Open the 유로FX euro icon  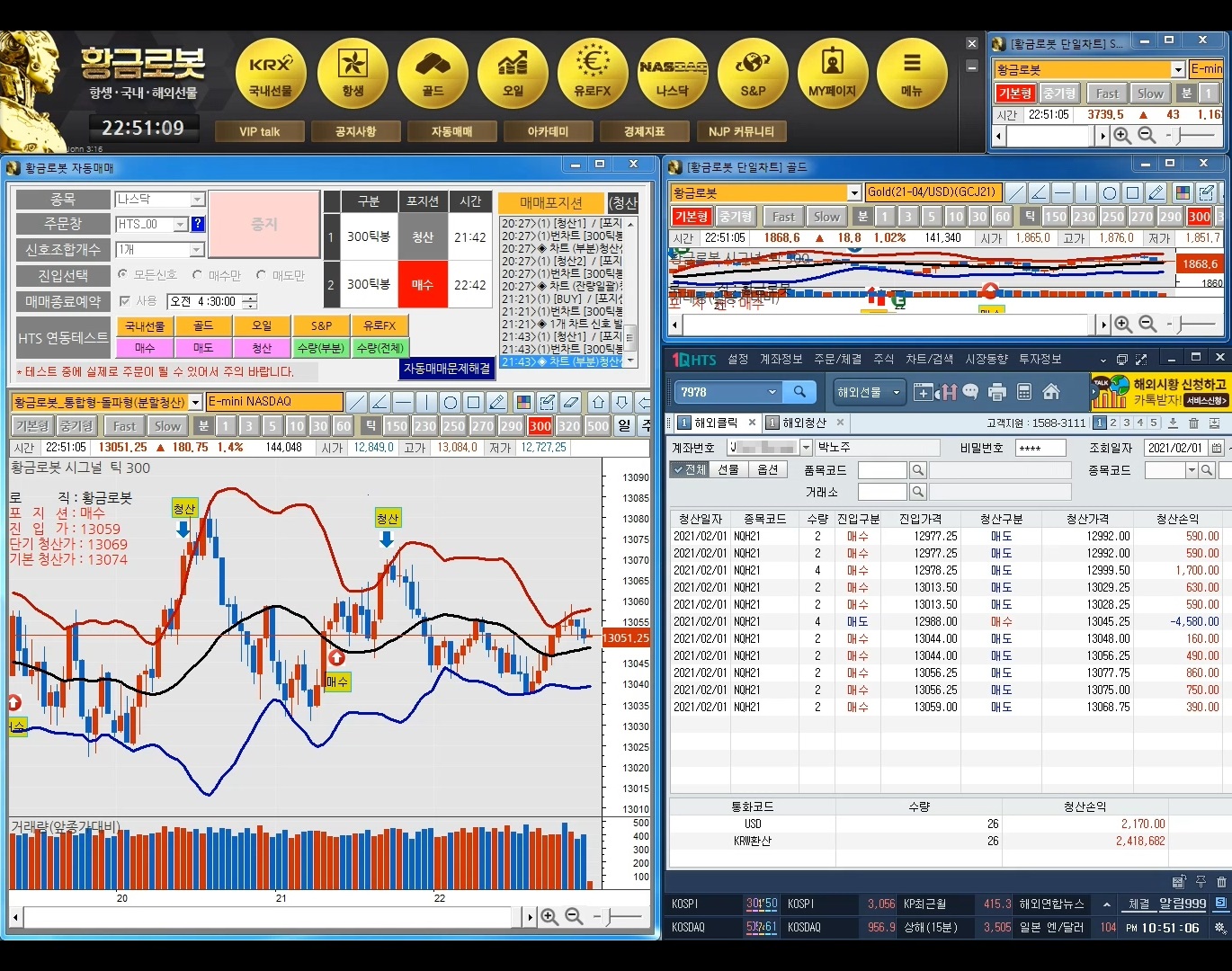593,74
